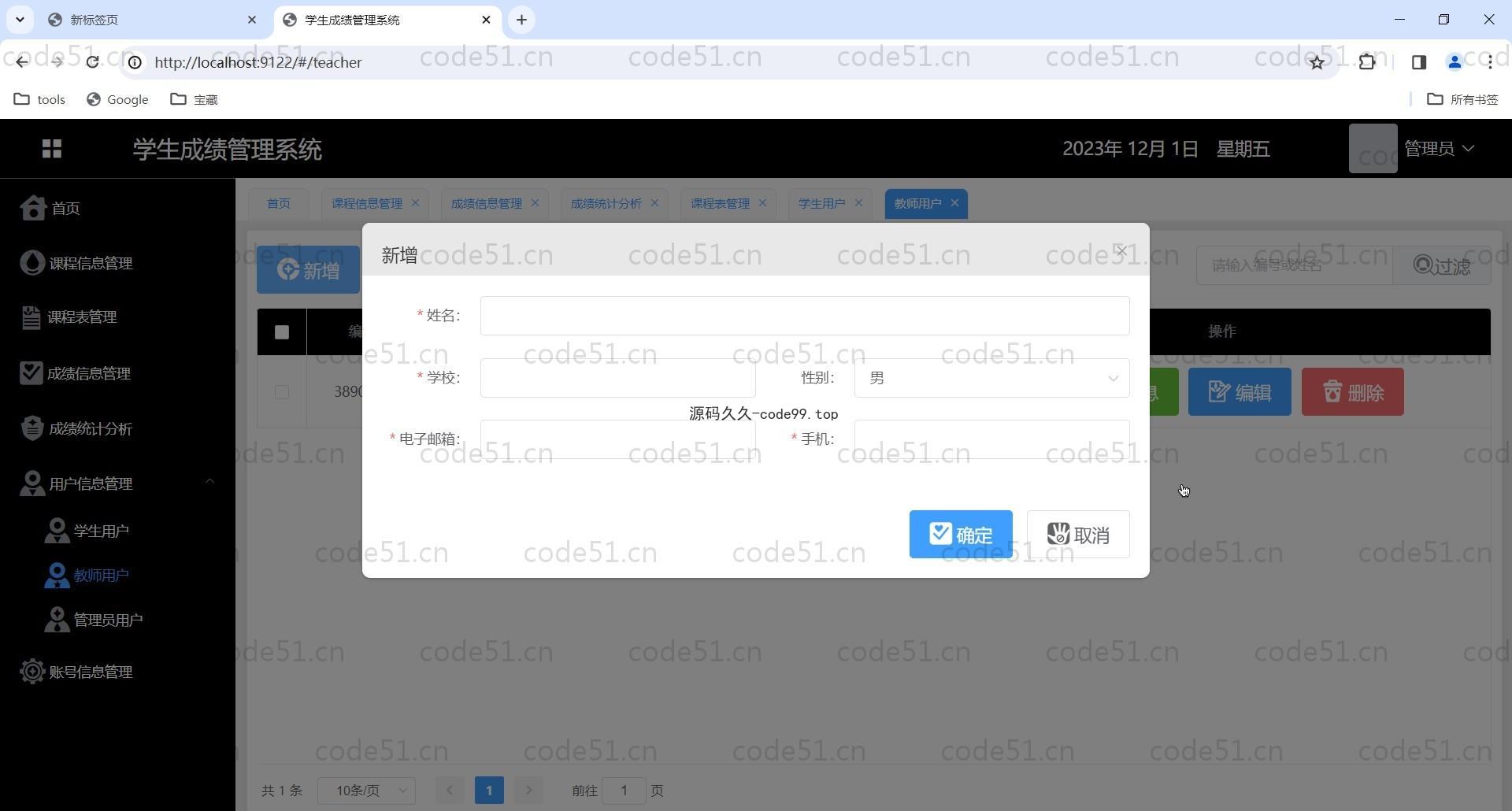Viewport: 1512px width, 811px height.
Task: Close the 课程信息管理 tab
Action: [x=415, y=203]
